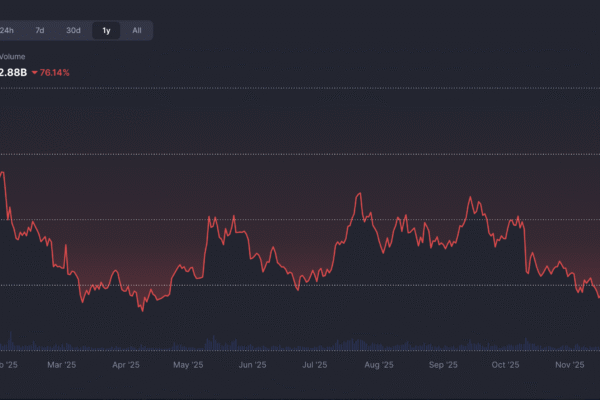Select the Sep '25 axis marker
The width and height of the screenshot is (600, 400).
[x=442, y=366]
